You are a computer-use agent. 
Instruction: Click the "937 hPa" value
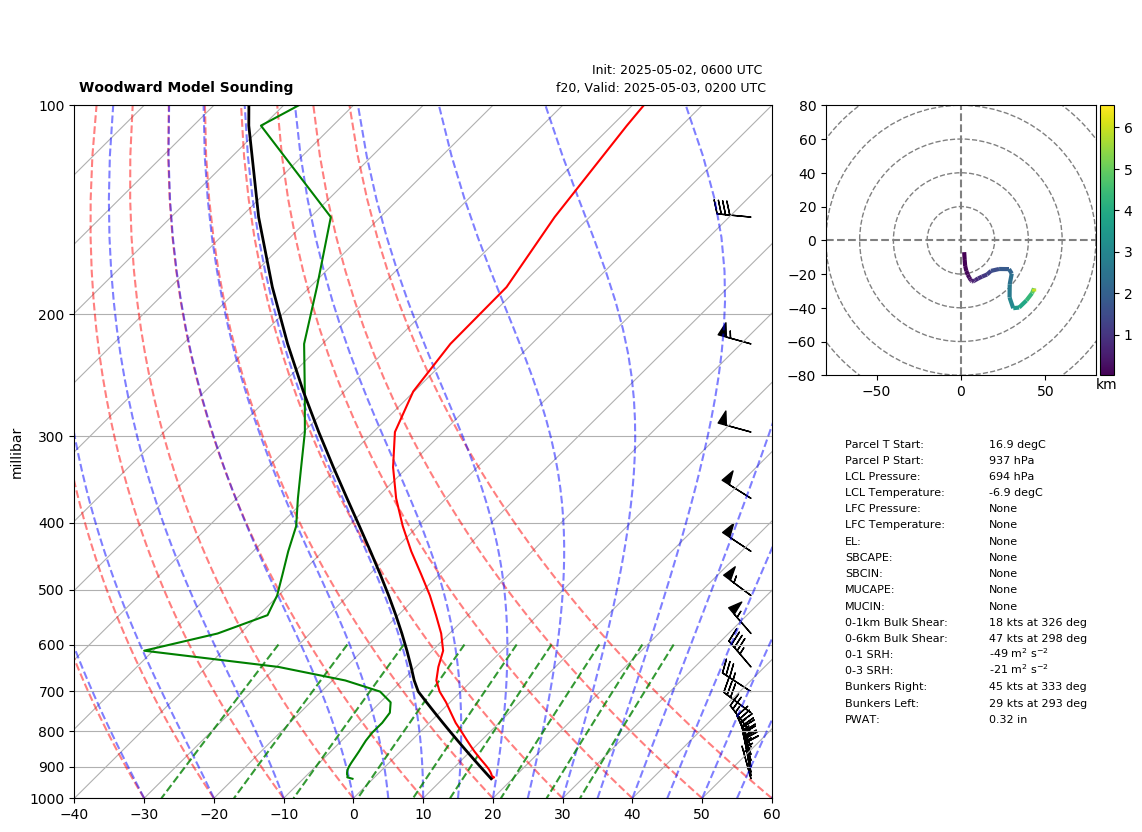click(1011, 460)
